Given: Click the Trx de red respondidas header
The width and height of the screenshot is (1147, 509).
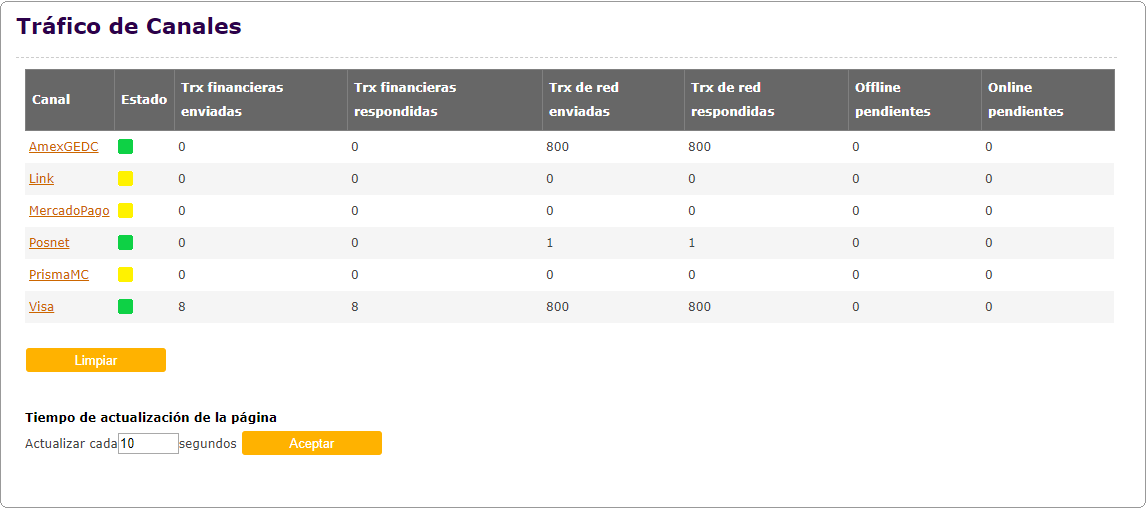Looking at the screenshot, I should point(733,100).
